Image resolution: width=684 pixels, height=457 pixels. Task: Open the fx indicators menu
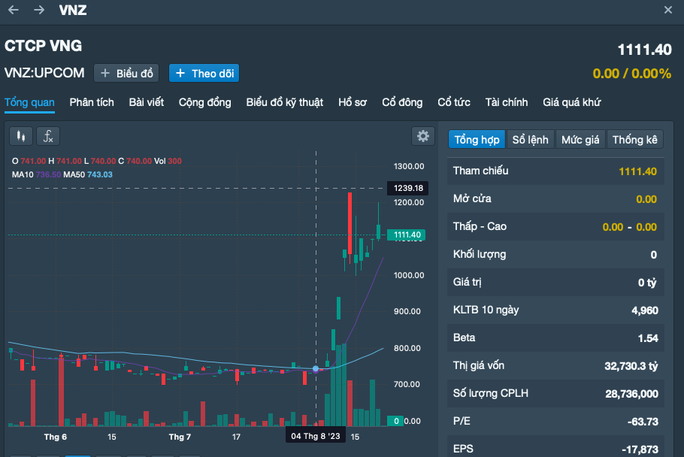tap(47, 136)
